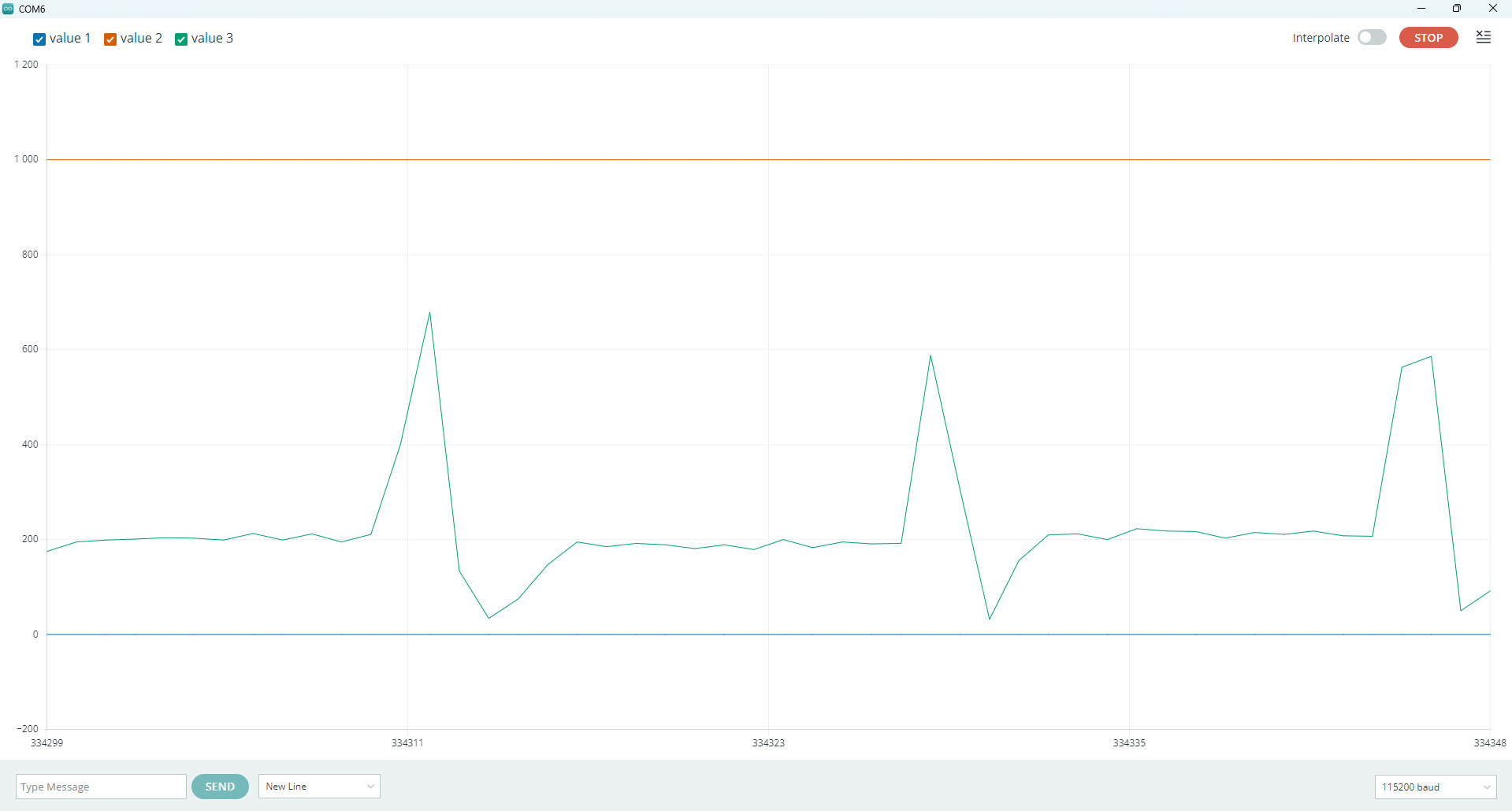Click the Arduino app icon in title bar
The width and height of the screenshot is (1512, 811).
pyautogui.click(x=8, y=9)
